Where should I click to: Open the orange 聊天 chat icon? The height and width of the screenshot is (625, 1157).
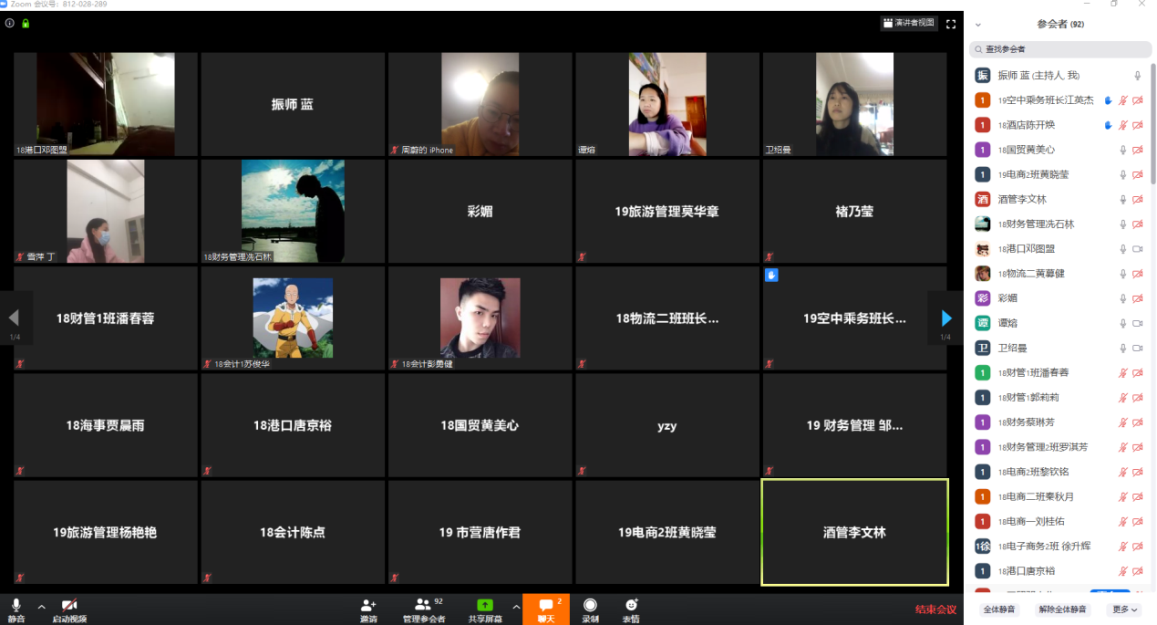pyautogui.click(x=545, y=605)
